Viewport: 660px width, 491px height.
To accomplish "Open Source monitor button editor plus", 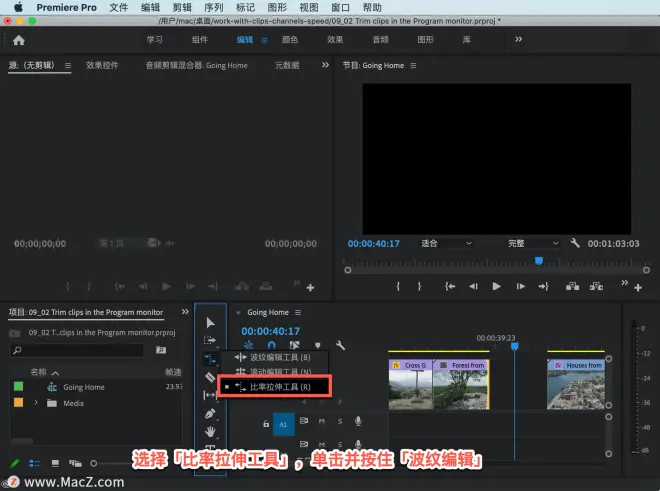I will pos(310,288).
